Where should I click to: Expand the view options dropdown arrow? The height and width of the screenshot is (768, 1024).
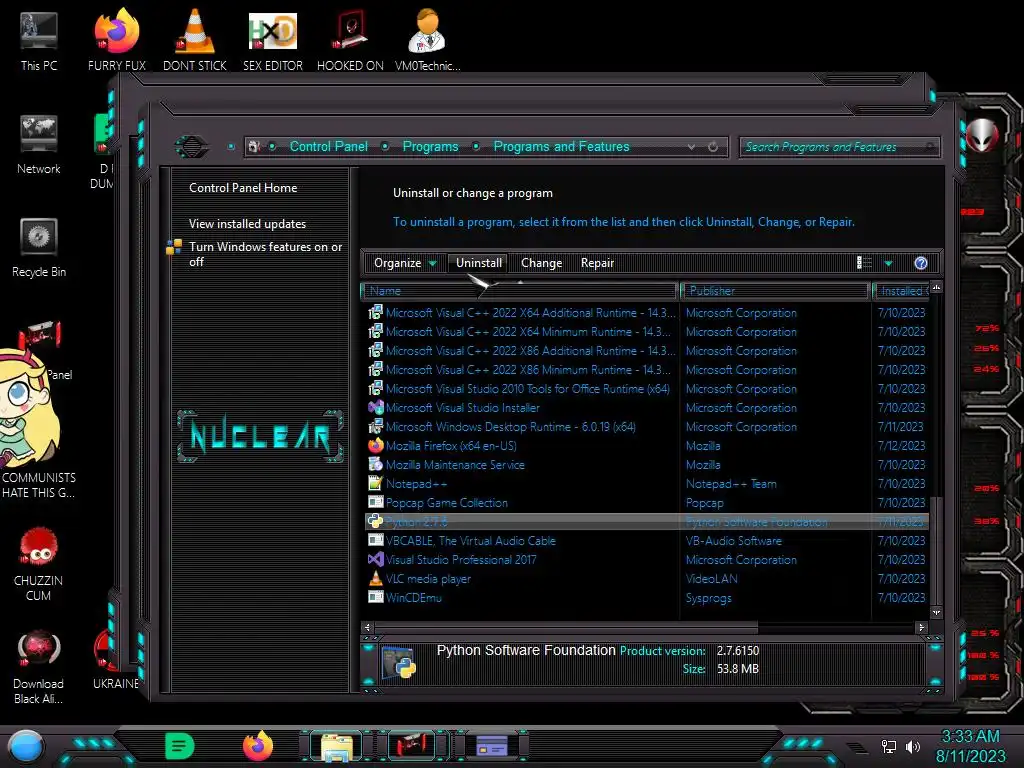point(888,263)
